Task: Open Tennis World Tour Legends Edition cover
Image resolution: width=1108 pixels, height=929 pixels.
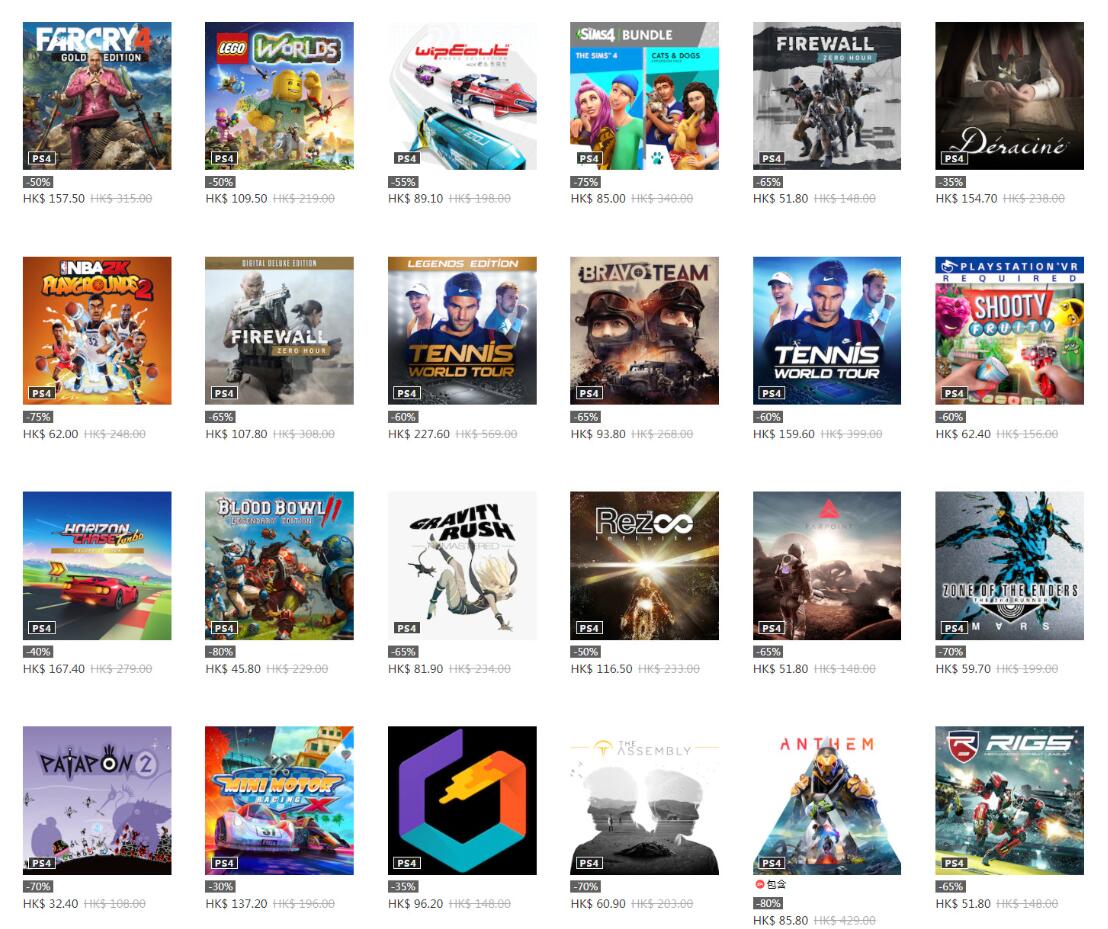Action: [x=462, y=331]
